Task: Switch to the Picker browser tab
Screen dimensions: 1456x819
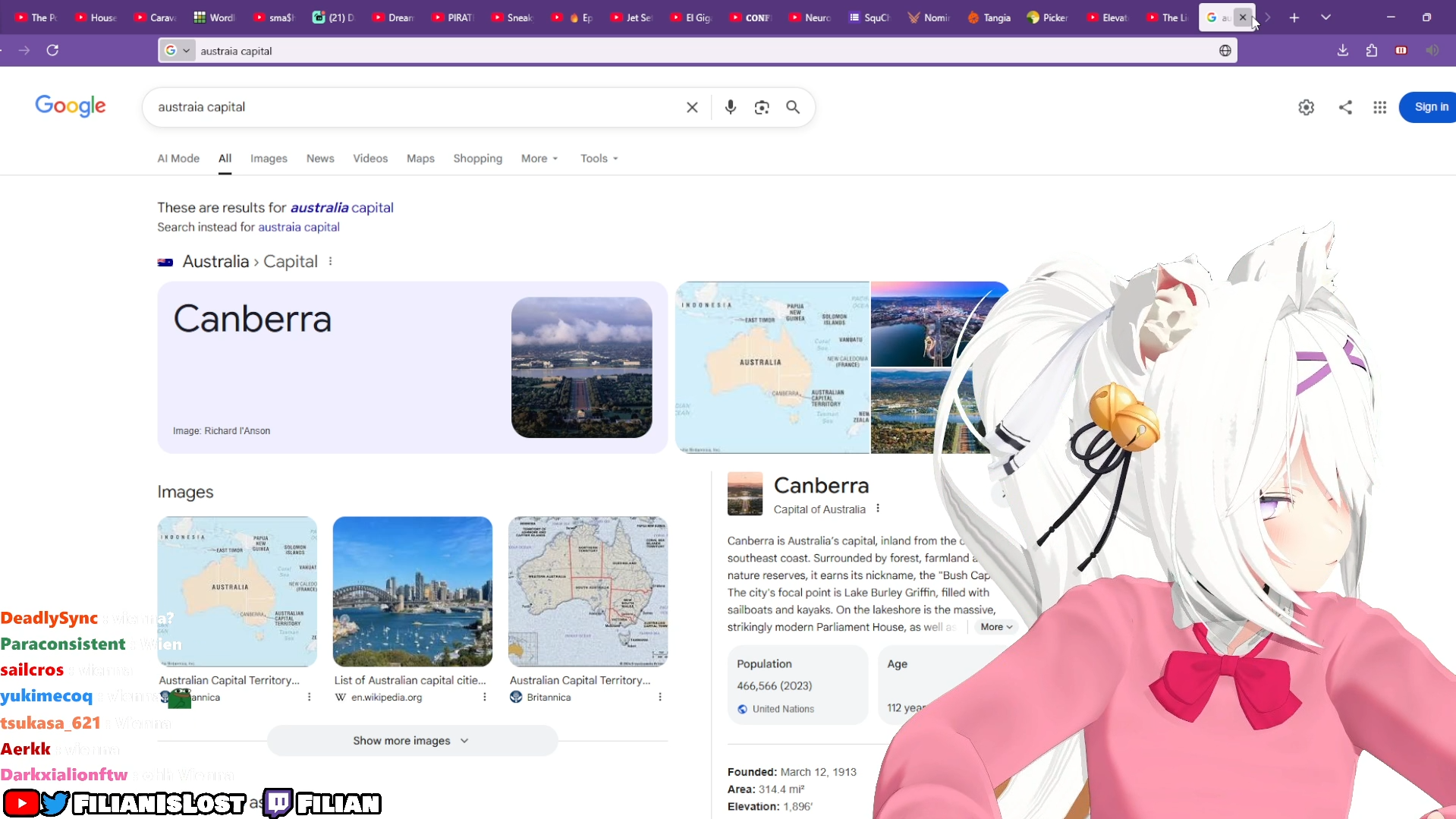Action: coord(1048,17)
